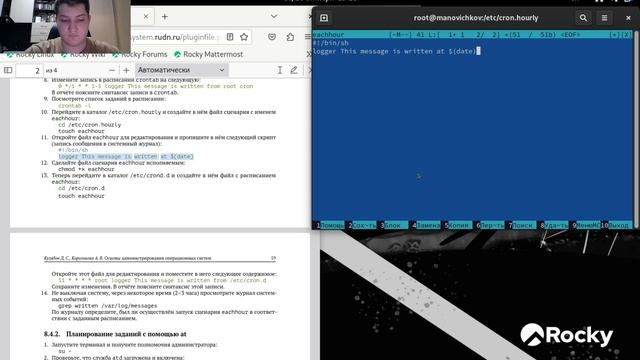Click F10 Выход in mcedit bar

[x=616, y=225]
